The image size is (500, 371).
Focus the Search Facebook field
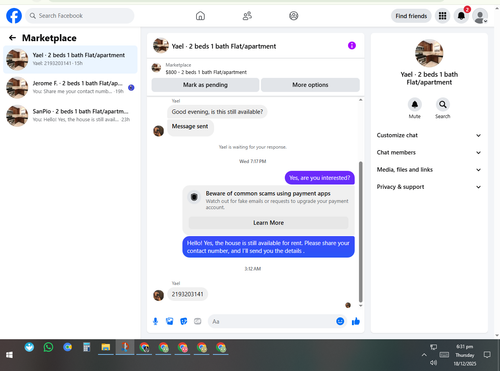pos(80,16)
